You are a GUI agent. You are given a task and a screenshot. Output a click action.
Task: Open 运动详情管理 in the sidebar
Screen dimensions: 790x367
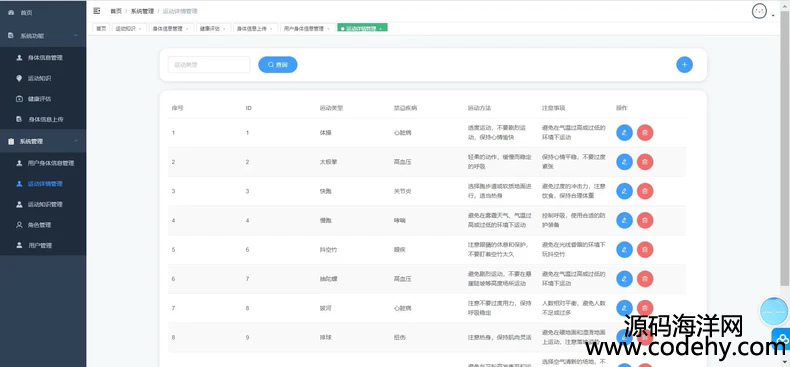[45, 184]
